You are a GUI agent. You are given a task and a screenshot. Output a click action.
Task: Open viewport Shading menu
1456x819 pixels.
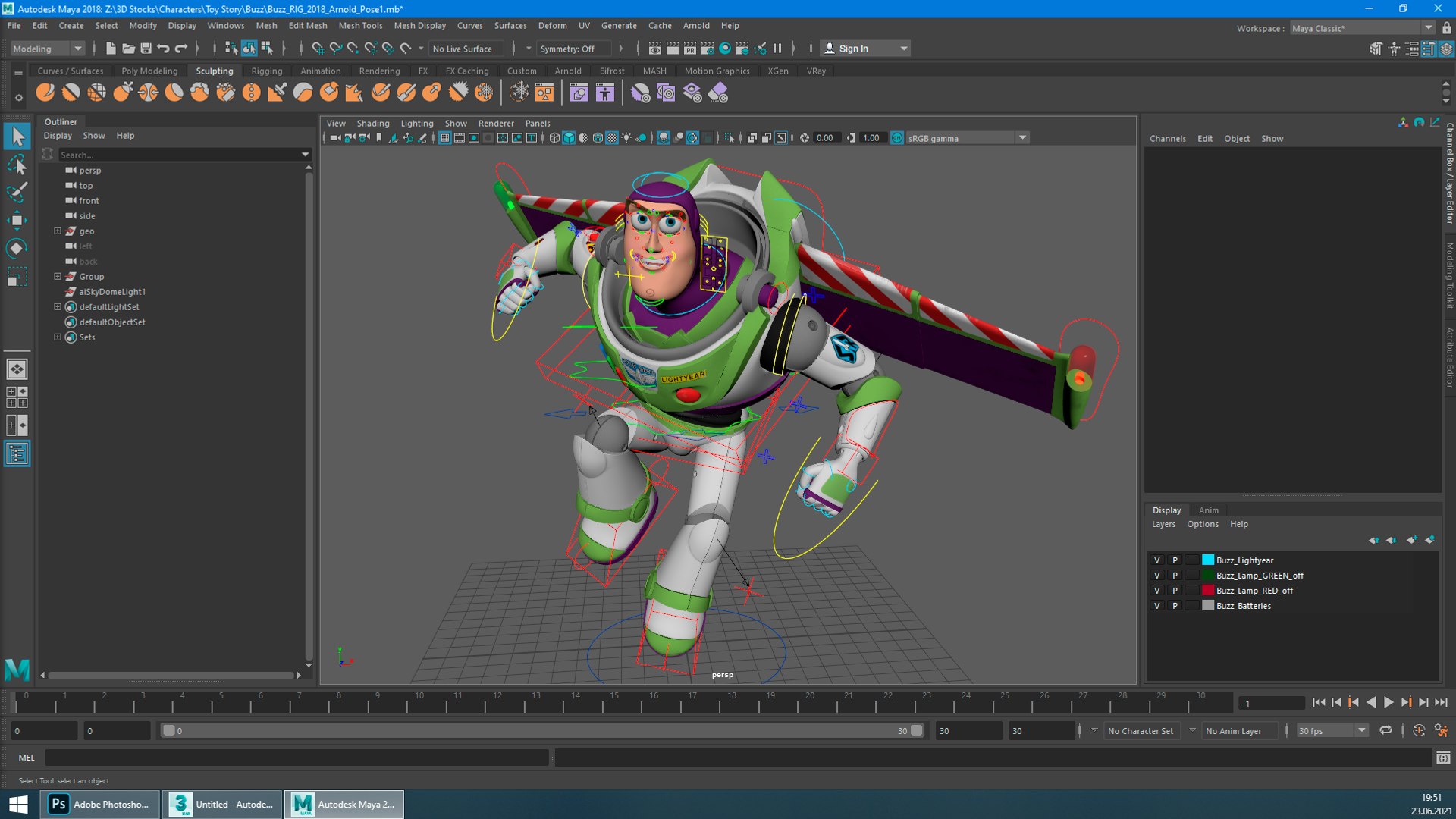point(373,123)
